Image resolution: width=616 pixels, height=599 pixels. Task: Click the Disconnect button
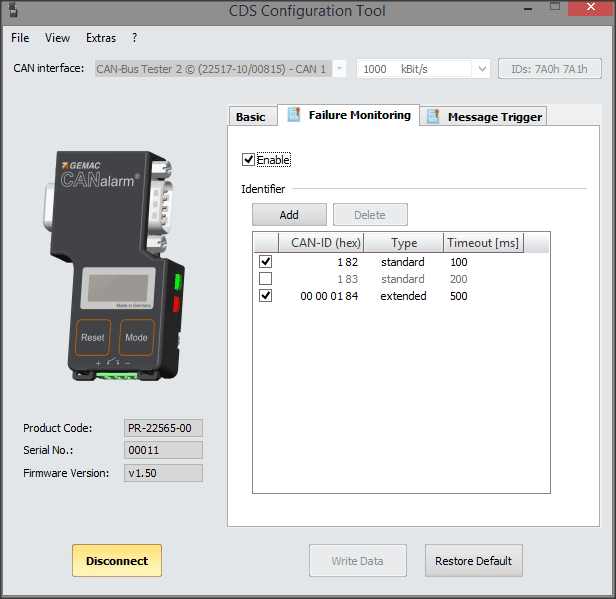(x=116, y=561)
